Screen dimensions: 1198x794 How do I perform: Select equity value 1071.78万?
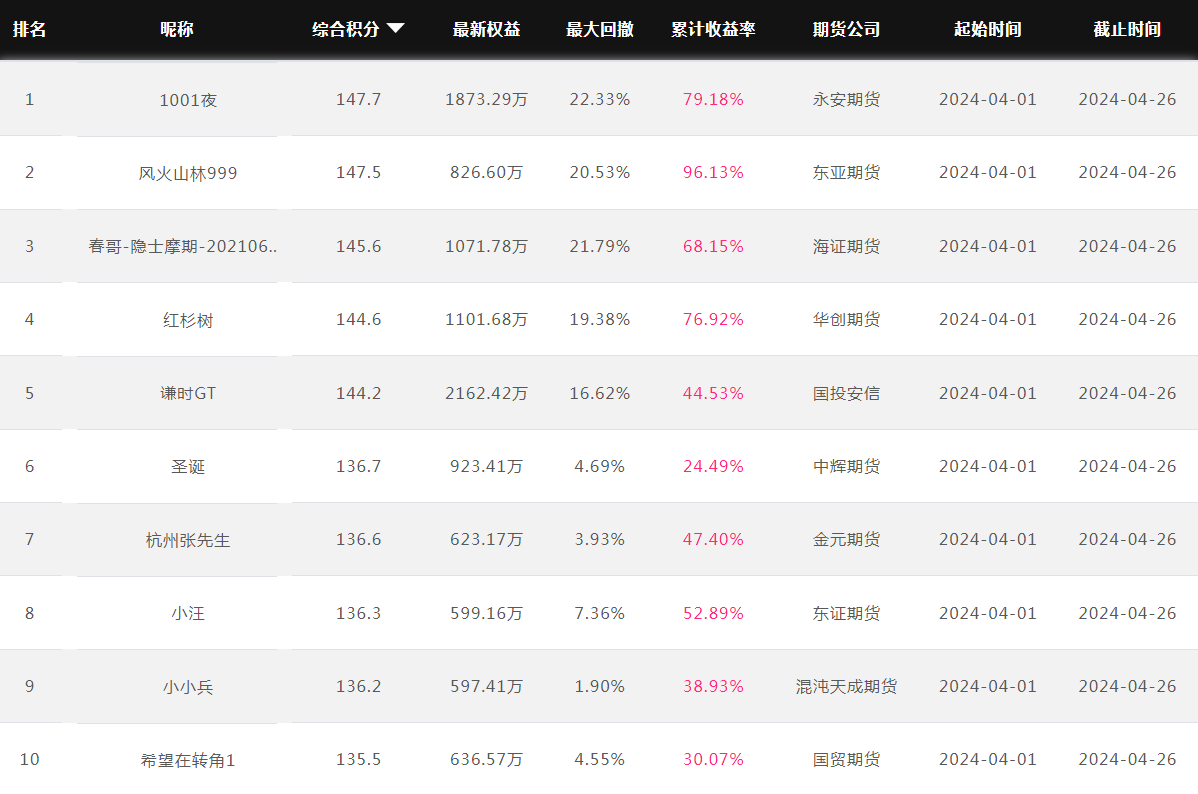[487, 246]
